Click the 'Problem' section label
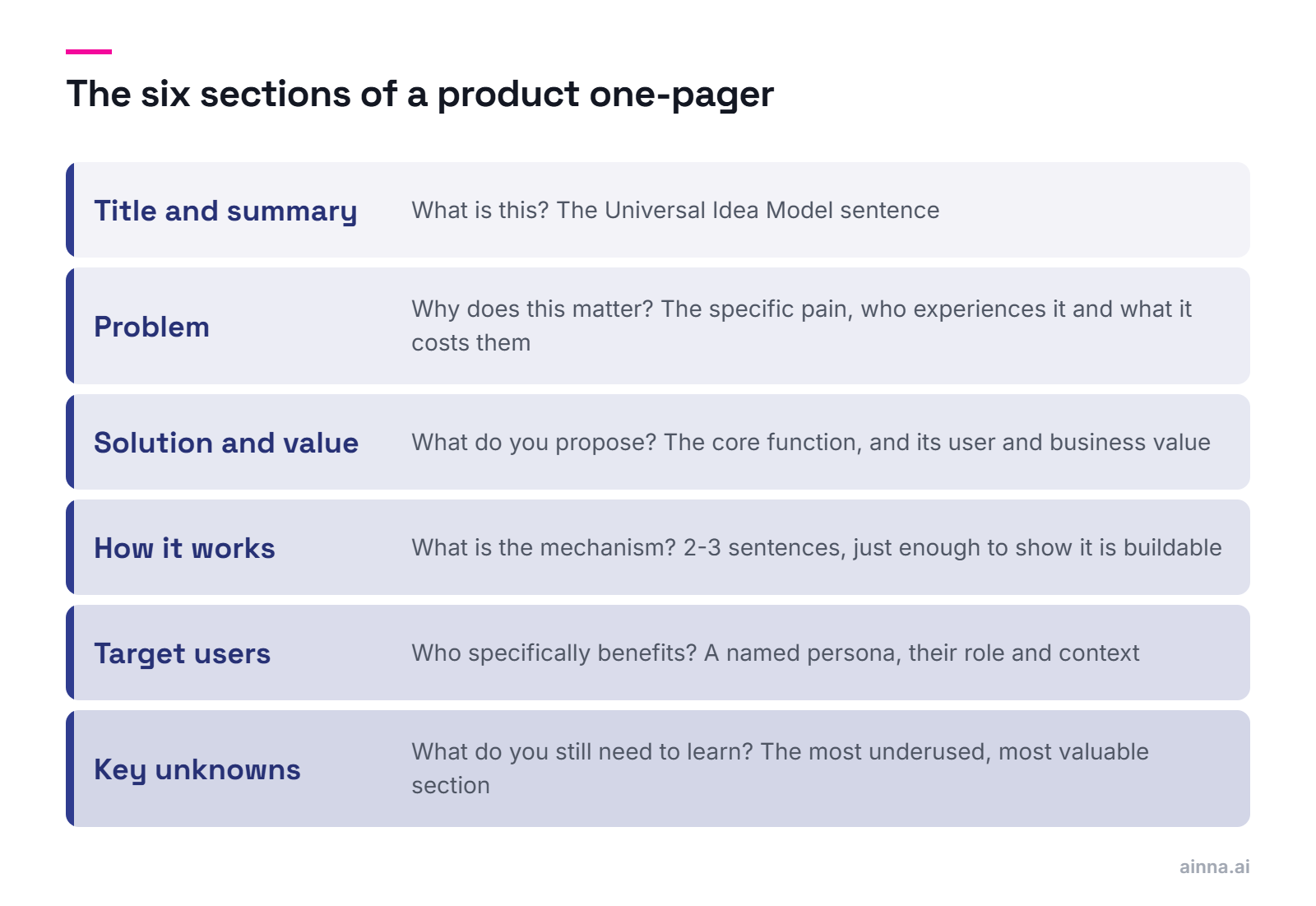Screen dimensions: 1316x906 point(151,327)
